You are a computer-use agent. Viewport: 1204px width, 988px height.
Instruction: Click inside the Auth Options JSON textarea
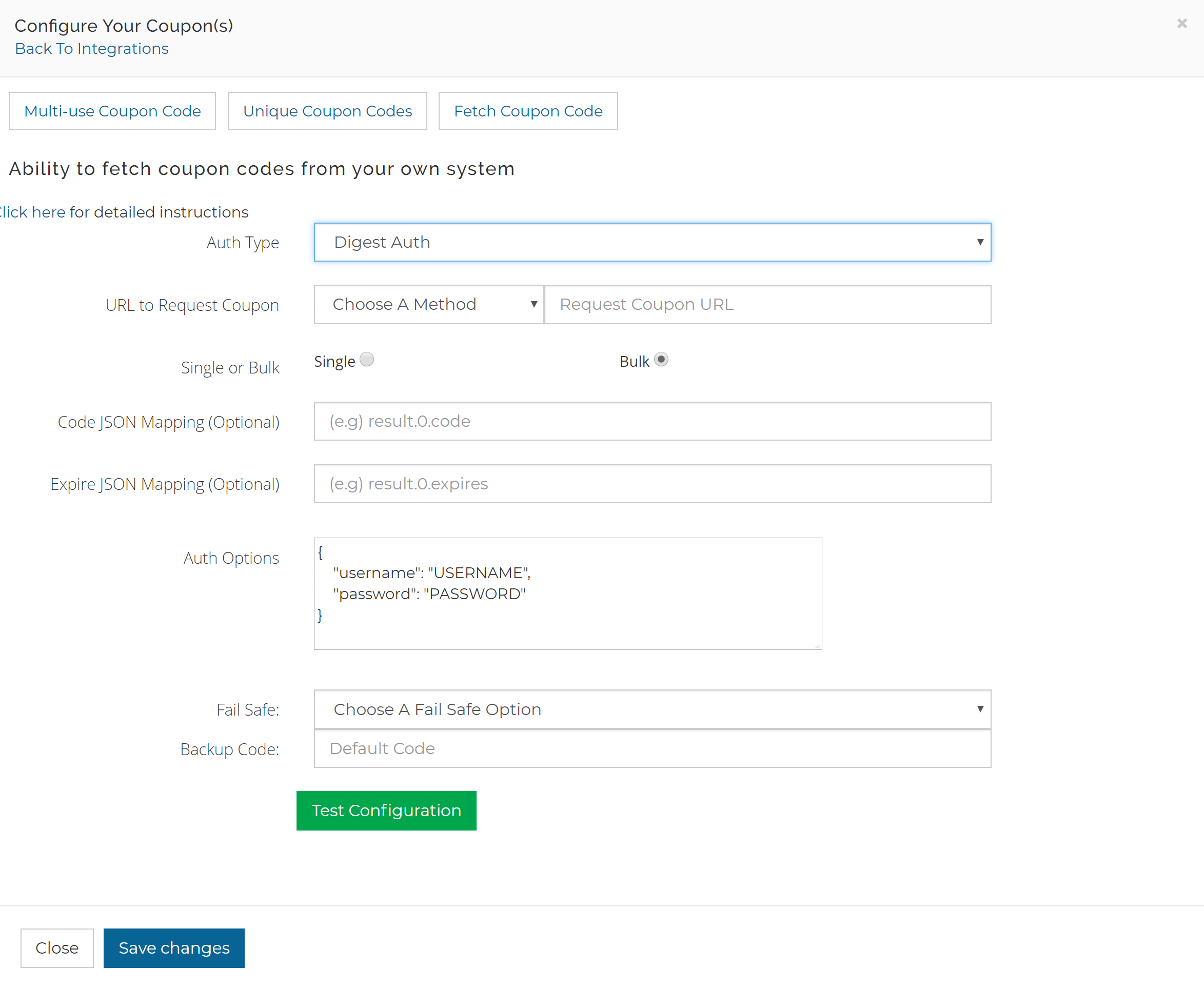click(x=567, y=594)
